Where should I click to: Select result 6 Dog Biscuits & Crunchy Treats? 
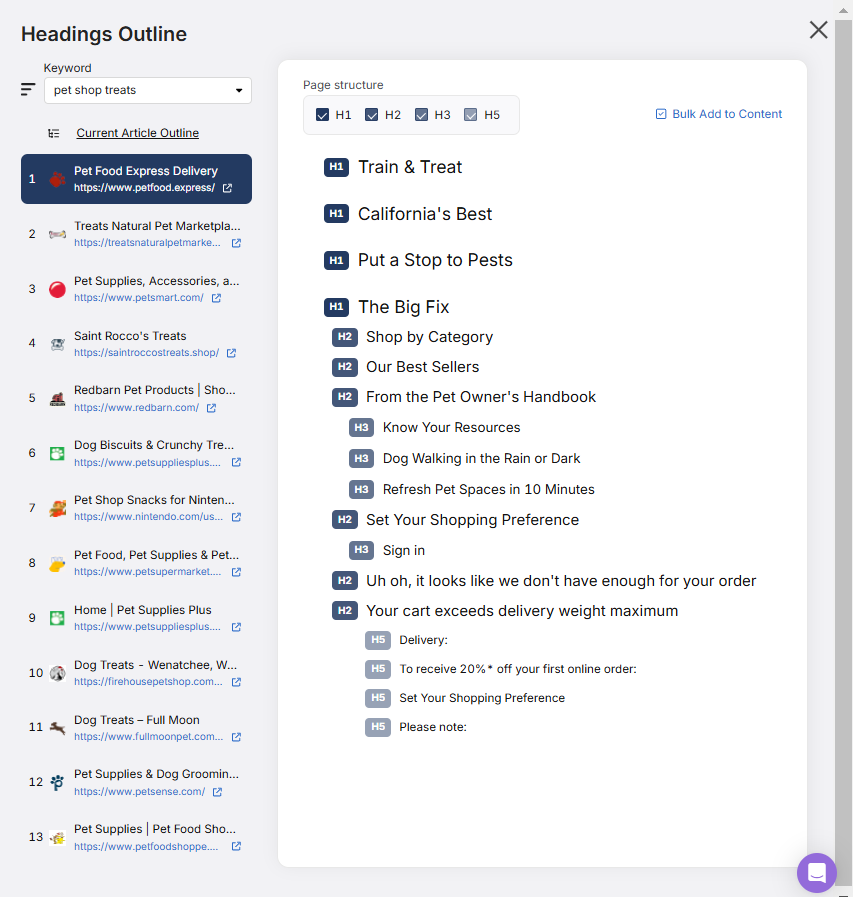(136, 453)
